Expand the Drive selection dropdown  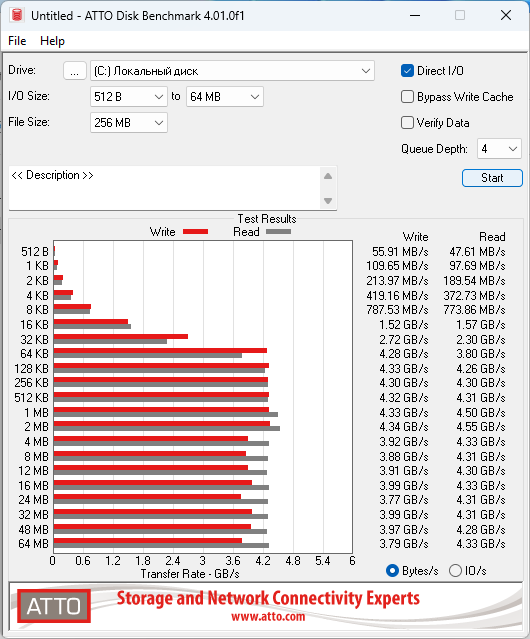click(232, 71)
